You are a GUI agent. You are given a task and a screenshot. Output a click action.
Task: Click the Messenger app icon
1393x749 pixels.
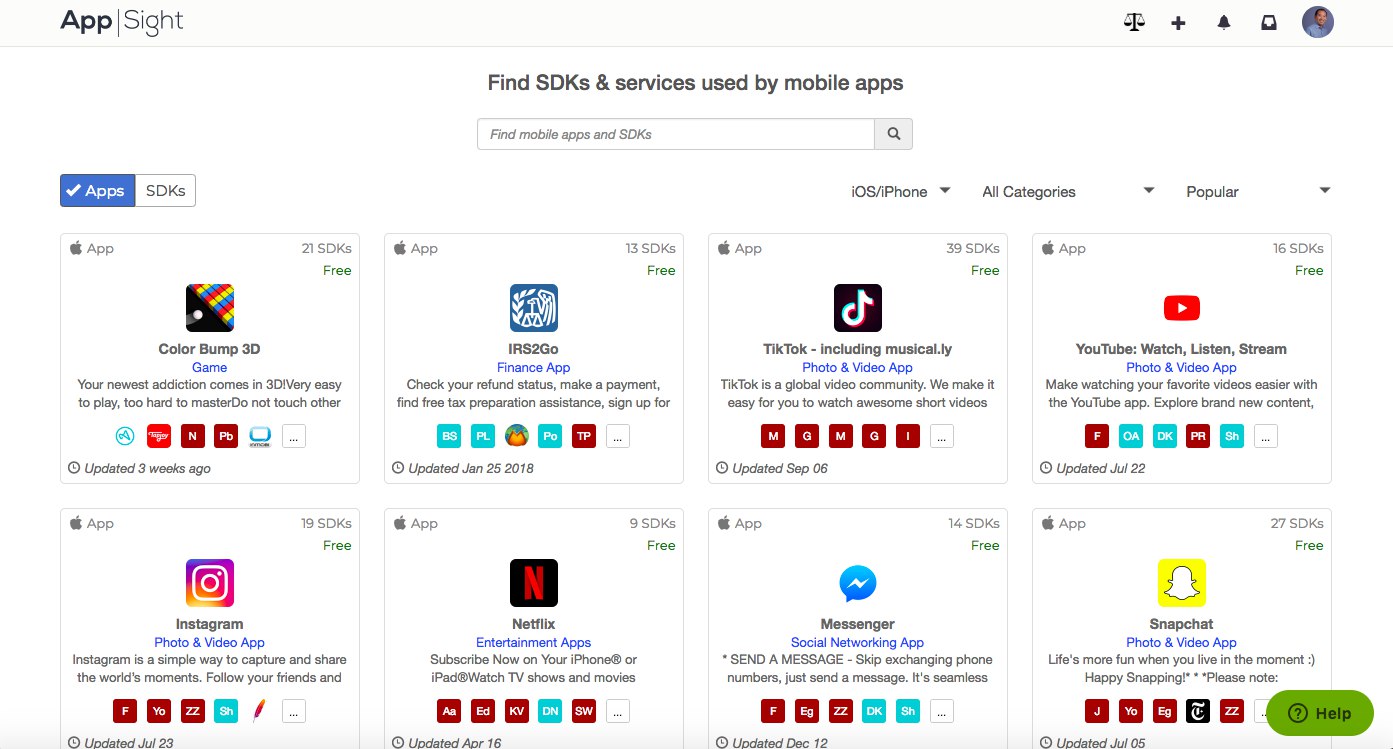click(x=858, y=583)
